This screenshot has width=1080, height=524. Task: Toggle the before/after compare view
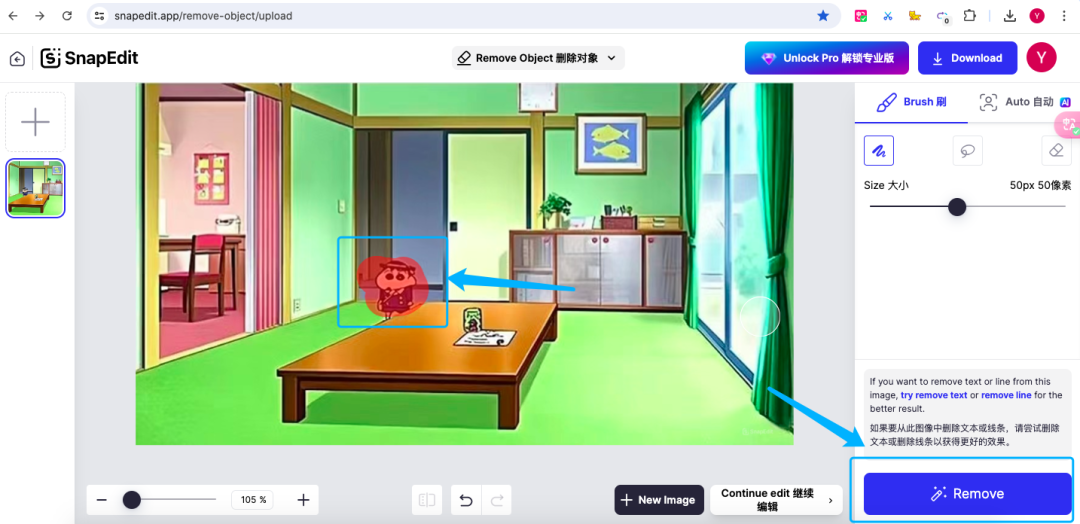click(x=427, y=500)
